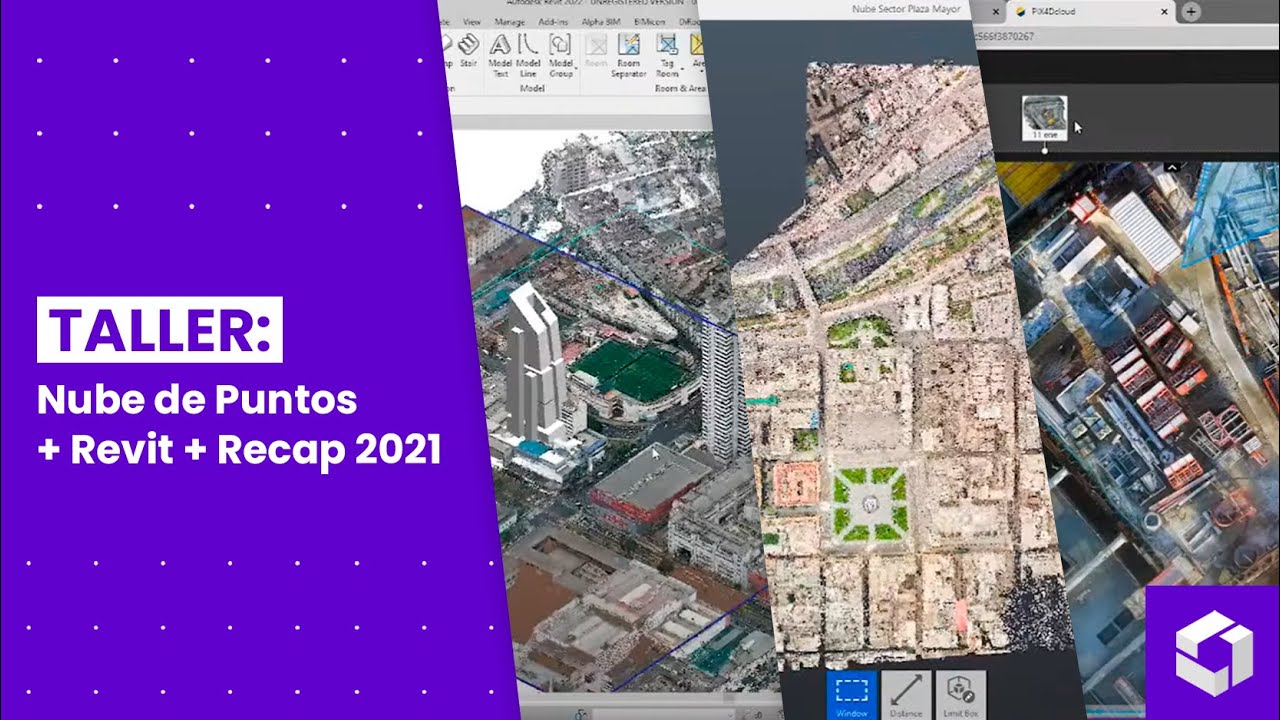Open the Manage ribbon tab
The height and width of the screenshot is (720, 1280).
509,20
